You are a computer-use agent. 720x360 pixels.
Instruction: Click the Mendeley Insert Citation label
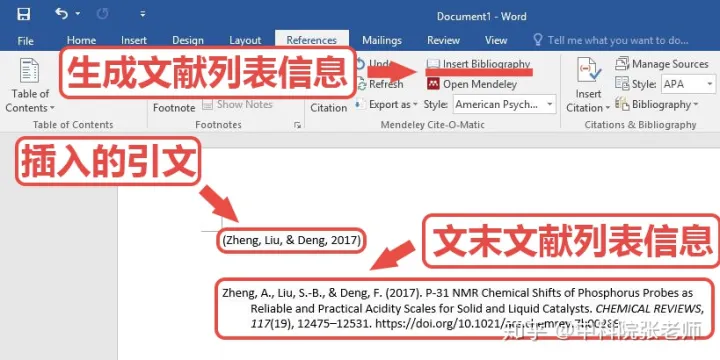329,108
